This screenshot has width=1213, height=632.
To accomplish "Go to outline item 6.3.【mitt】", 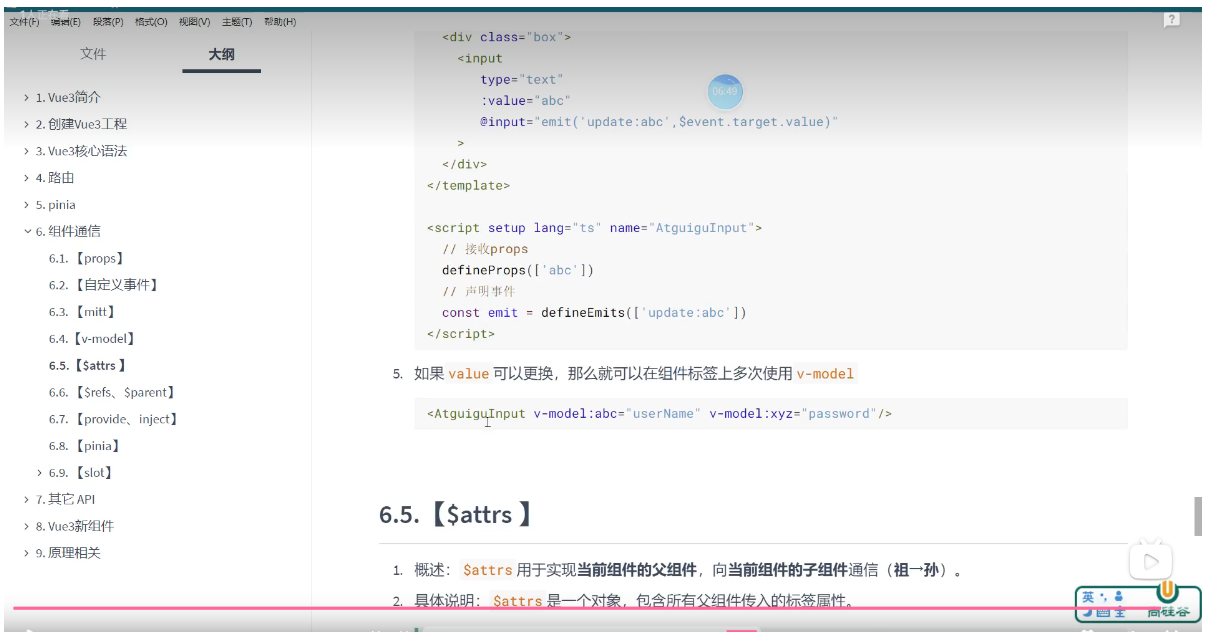I will [x=83, y=312].
